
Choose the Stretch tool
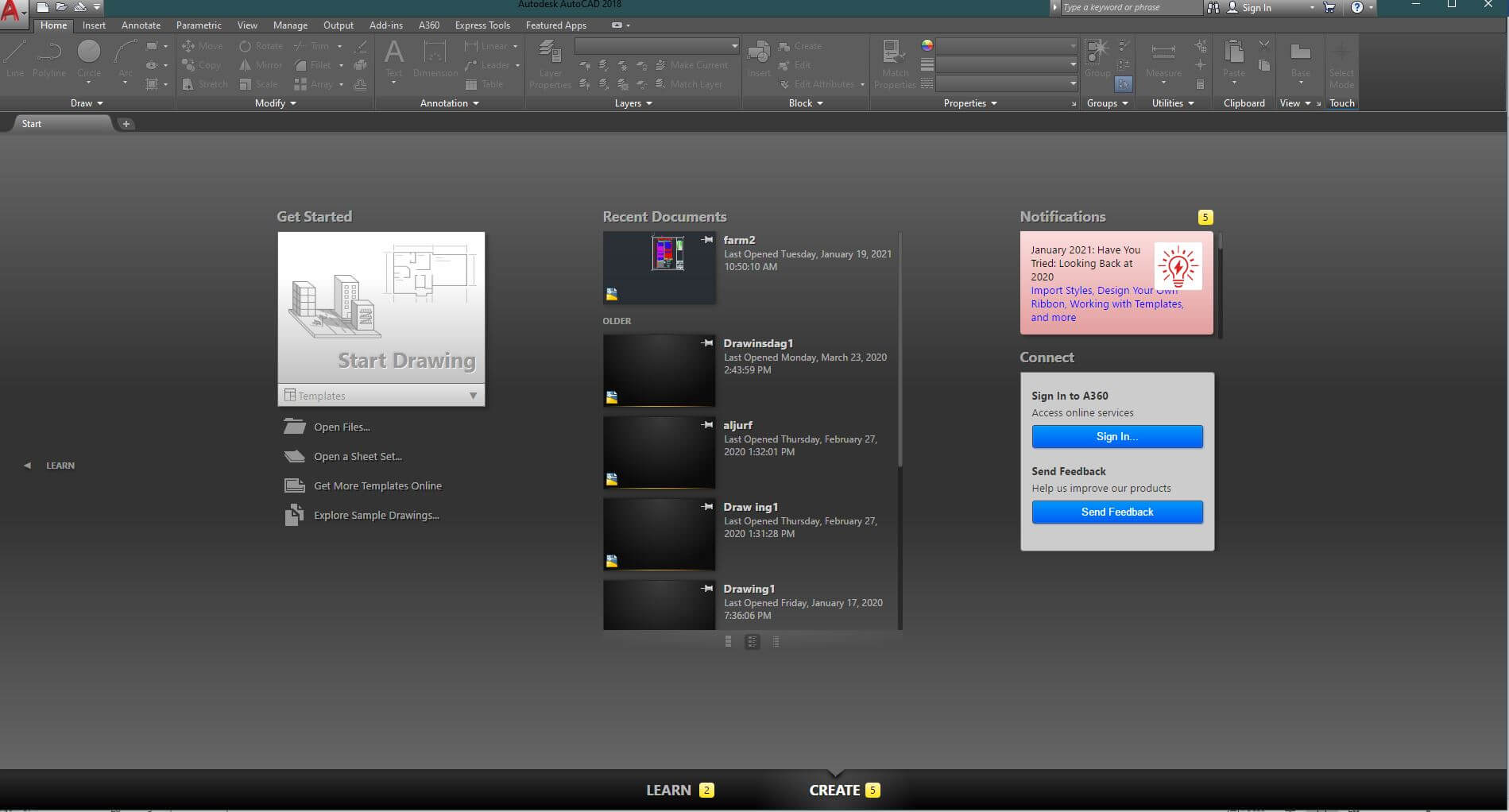click(204, 84)
